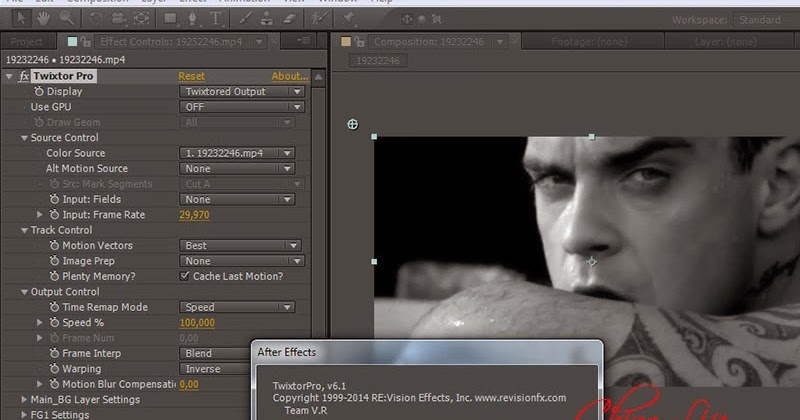Expand the FG1 Settings group
The height and width of the screenshot is (420, 800).
click(x=24, y=415)
